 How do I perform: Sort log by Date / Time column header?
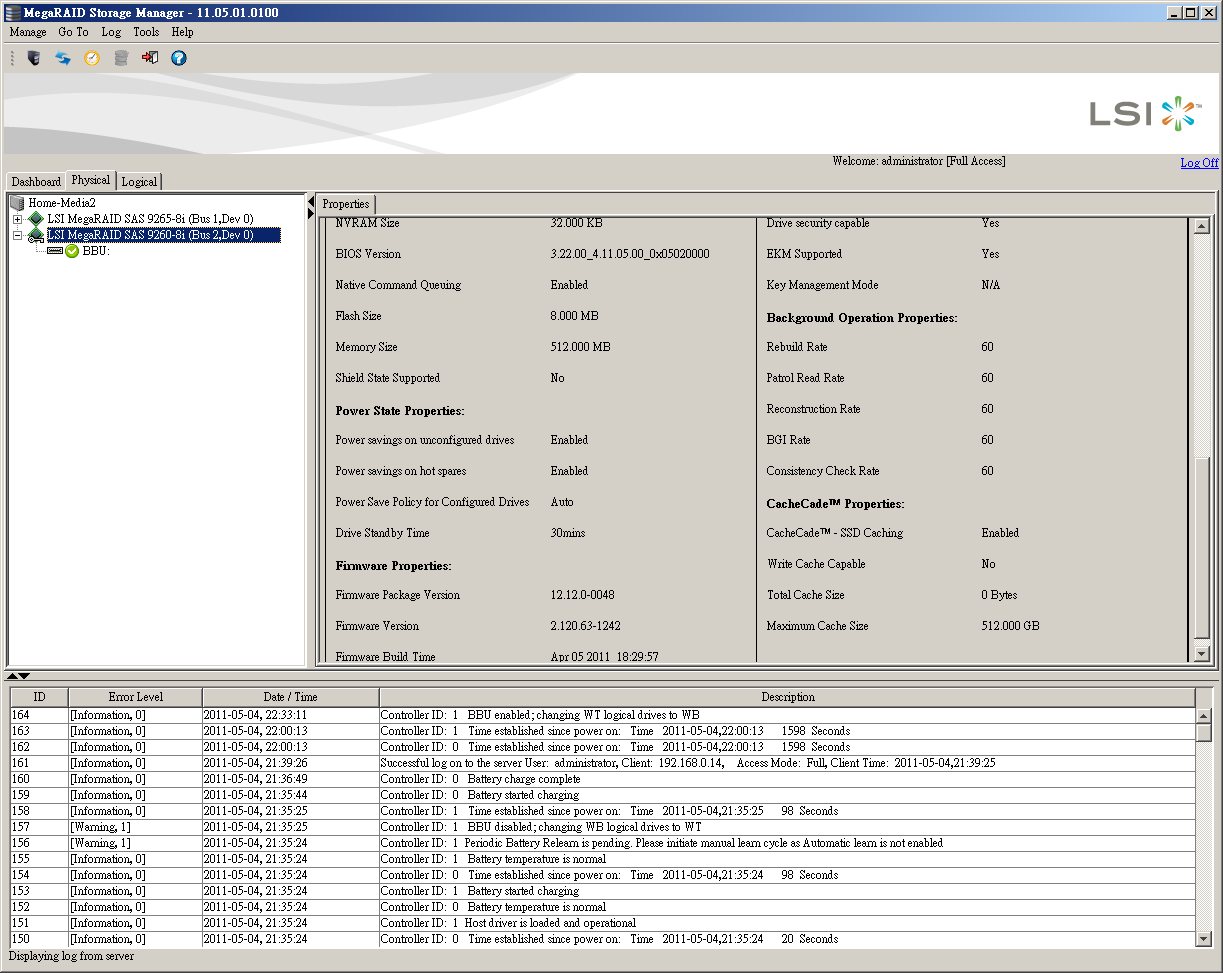290,697
